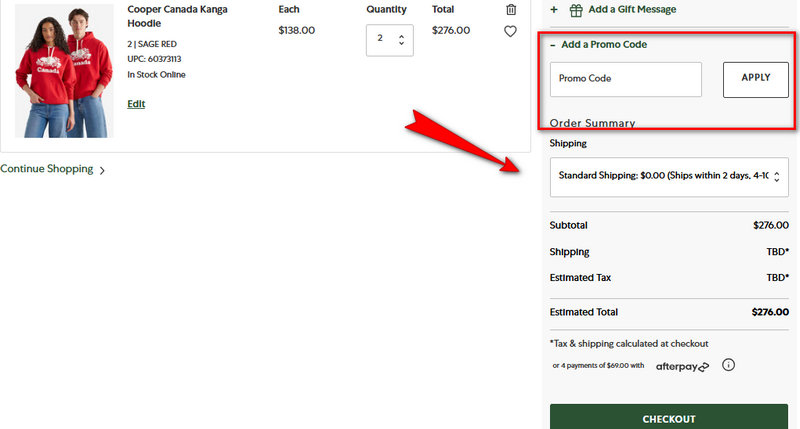Click the Edit link under the product
This screenshot has width=800, height=429.
(x=136, y=104)
